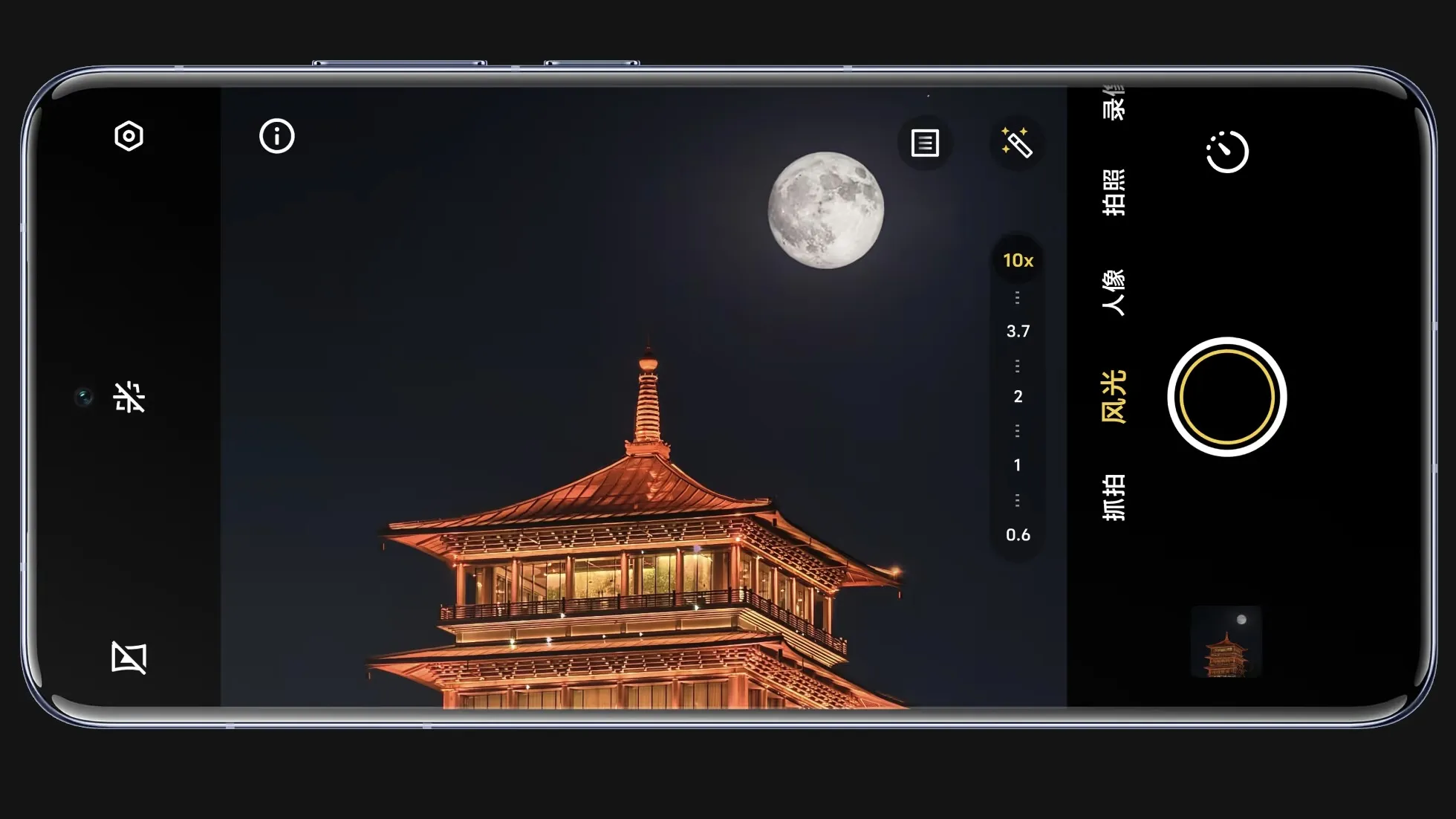
Task: Switch zoom to 2
Action: 1018,397
